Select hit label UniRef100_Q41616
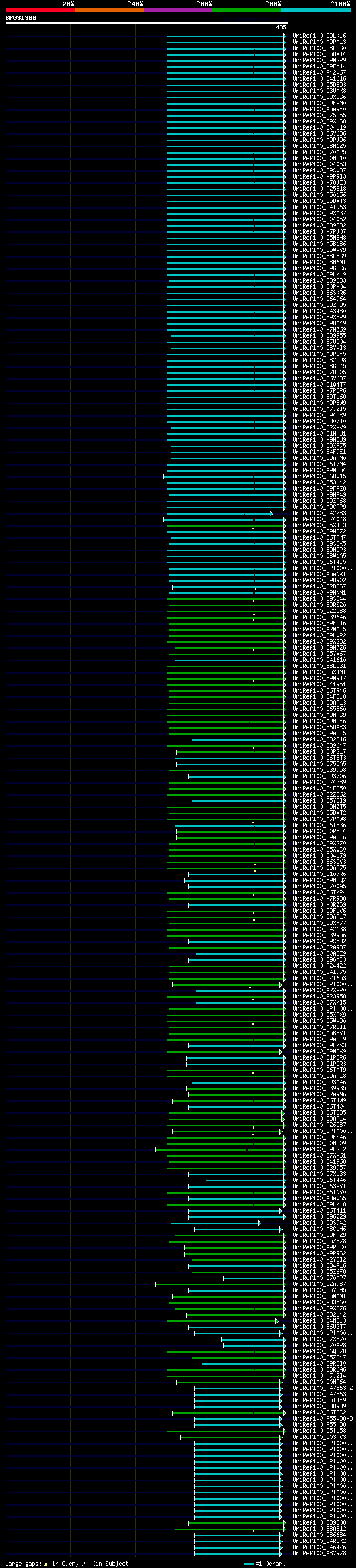This screenshot has height=1568, width=356. pos(319,79)
